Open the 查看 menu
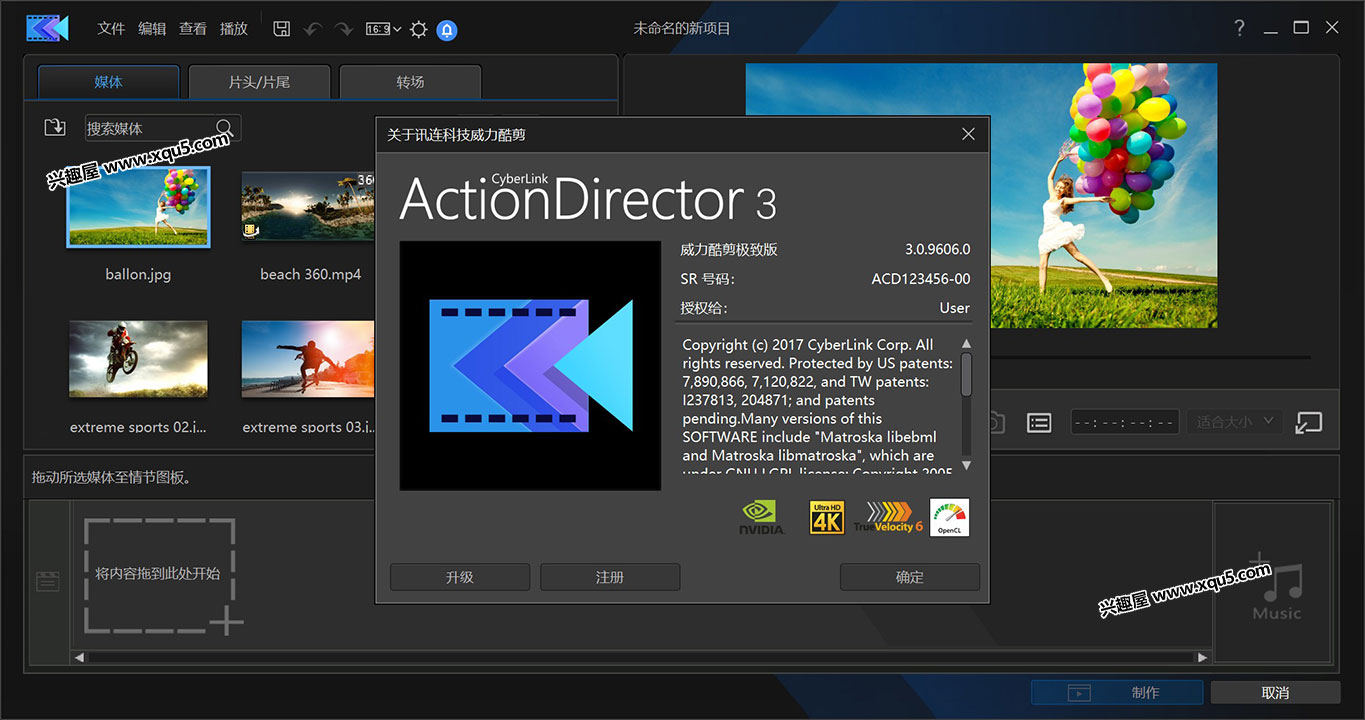 point(193,29)
